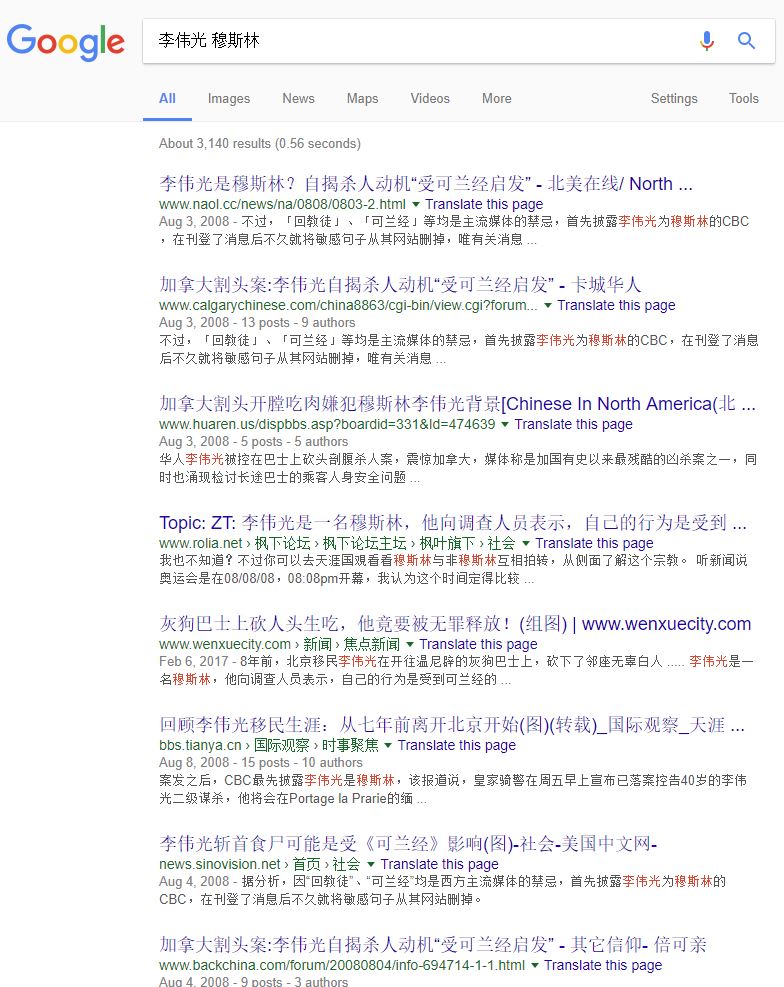Open the Maps tab

click(362, 98)
